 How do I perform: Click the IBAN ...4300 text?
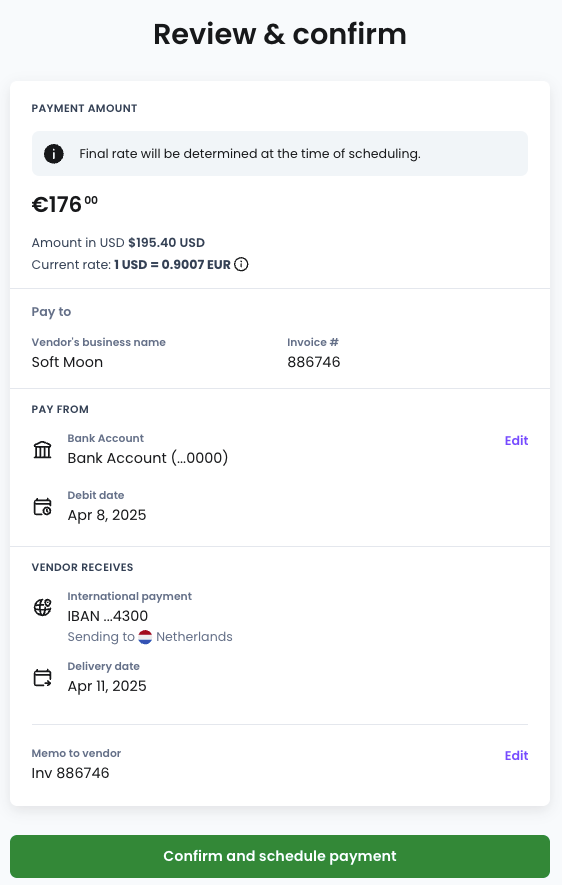tap(108, 616)
